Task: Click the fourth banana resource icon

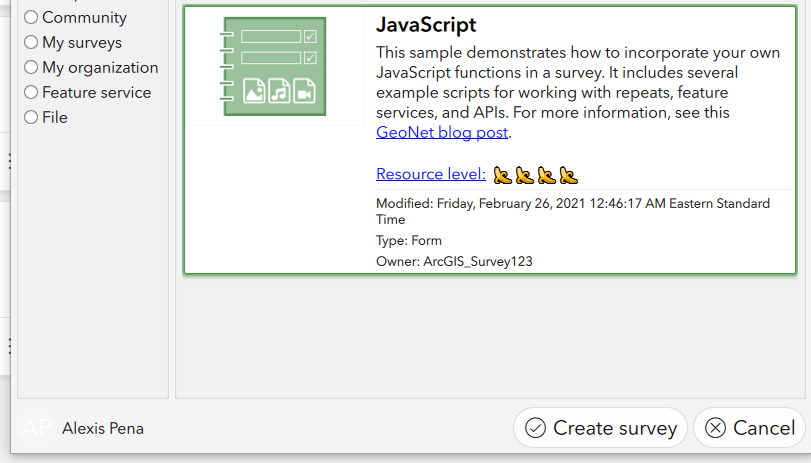Action: click(x=568, y=175)
